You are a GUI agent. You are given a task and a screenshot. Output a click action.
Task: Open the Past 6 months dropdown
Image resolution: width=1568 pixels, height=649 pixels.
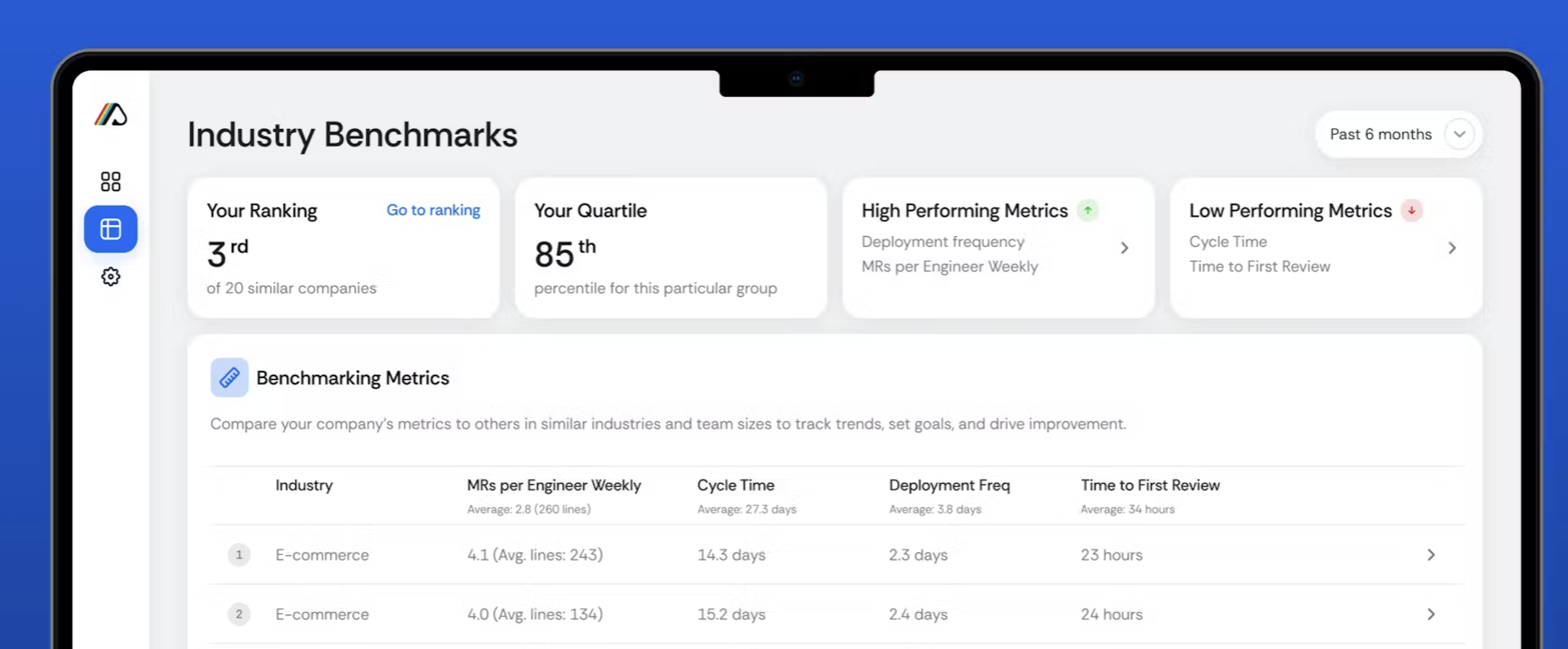coord(1398,135)
